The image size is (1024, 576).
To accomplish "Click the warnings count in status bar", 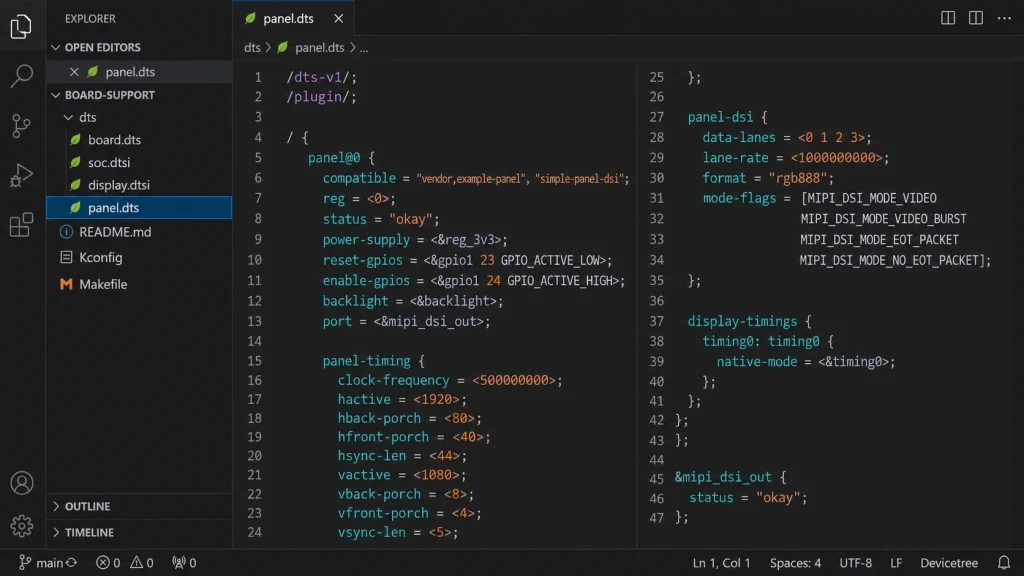I will [142, 562].
